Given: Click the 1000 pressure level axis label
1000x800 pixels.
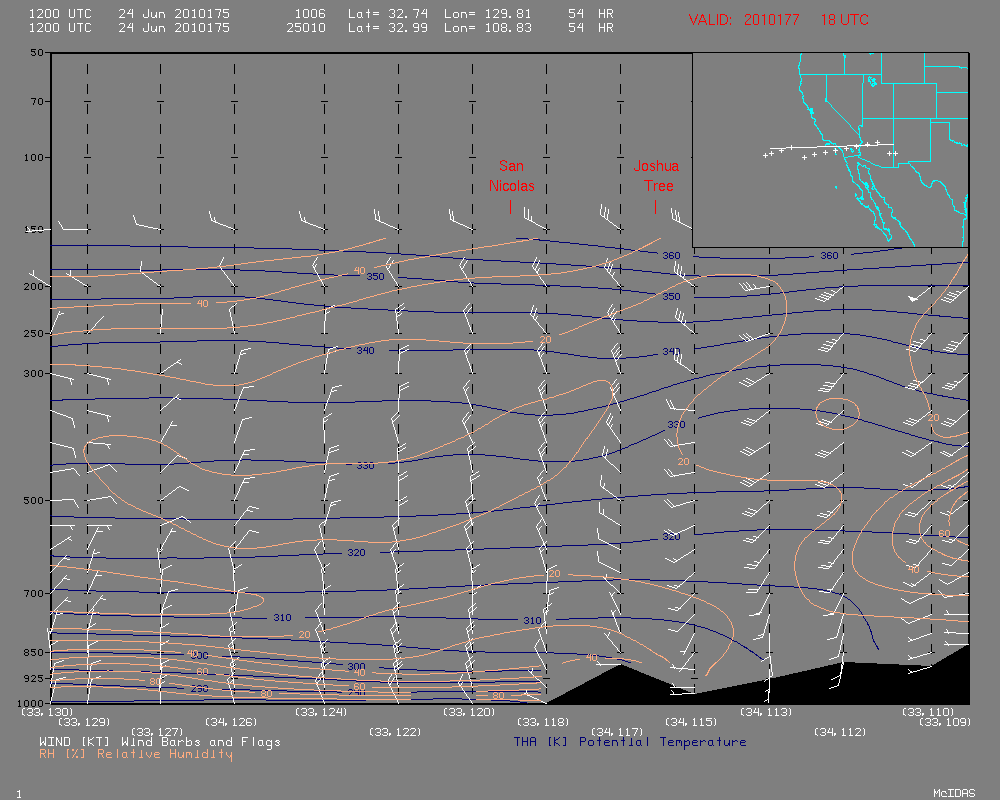Looking at the screenshot, I should [x=32, y=702].
